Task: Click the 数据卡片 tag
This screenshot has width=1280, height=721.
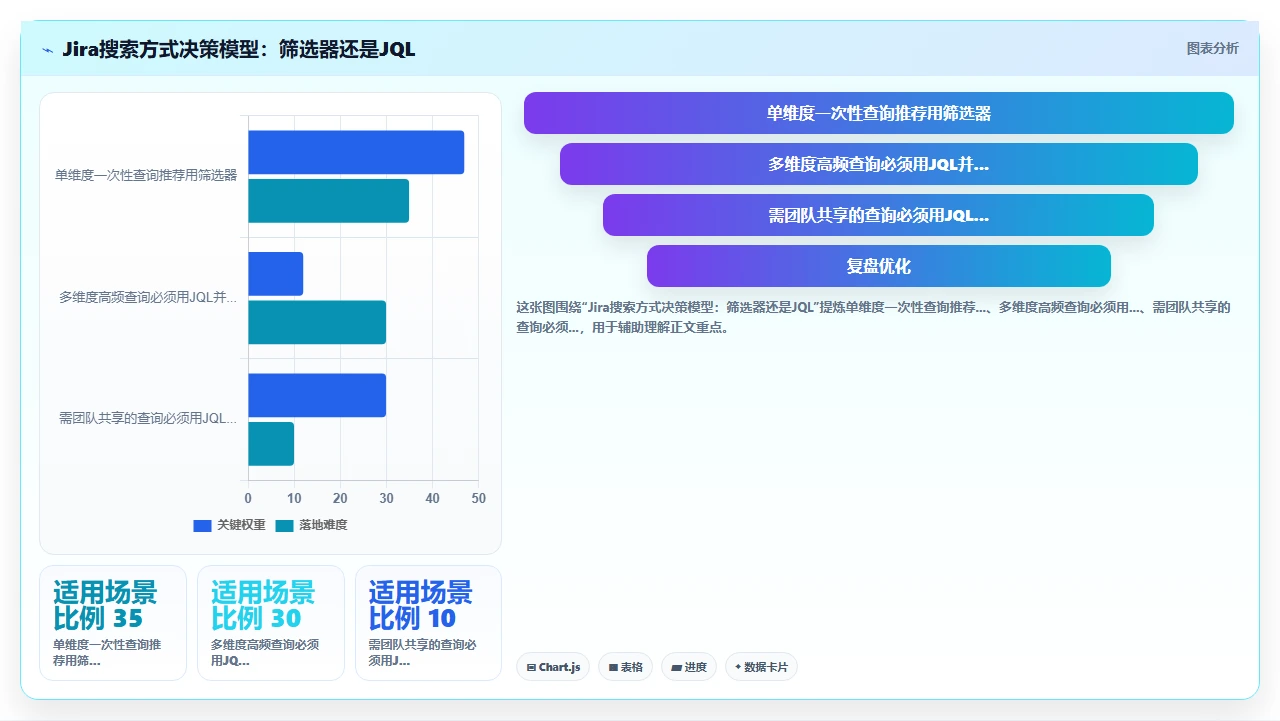Action: pos(761,667)
